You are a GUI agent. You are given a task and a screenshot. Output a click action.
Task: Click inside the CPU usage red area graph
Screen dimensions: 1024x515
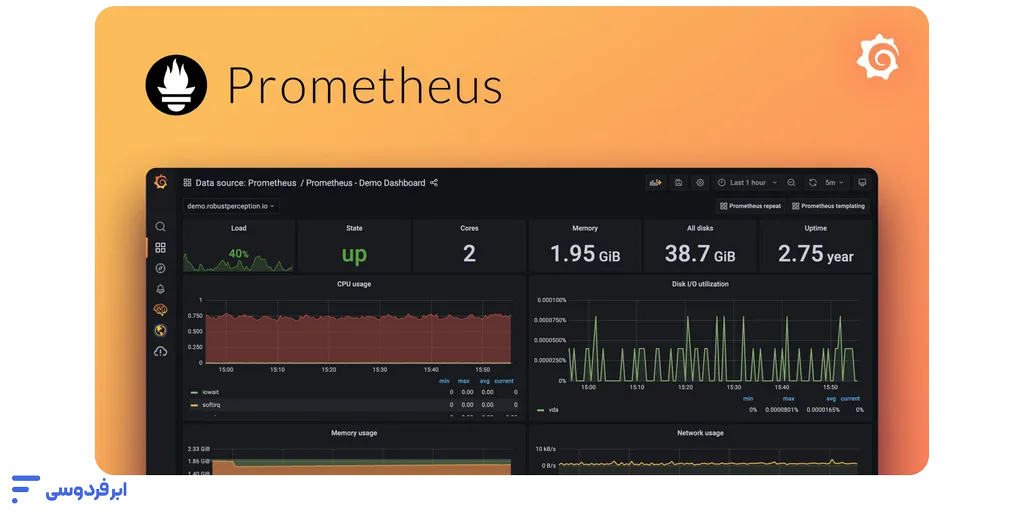click(x=358, y=339)
